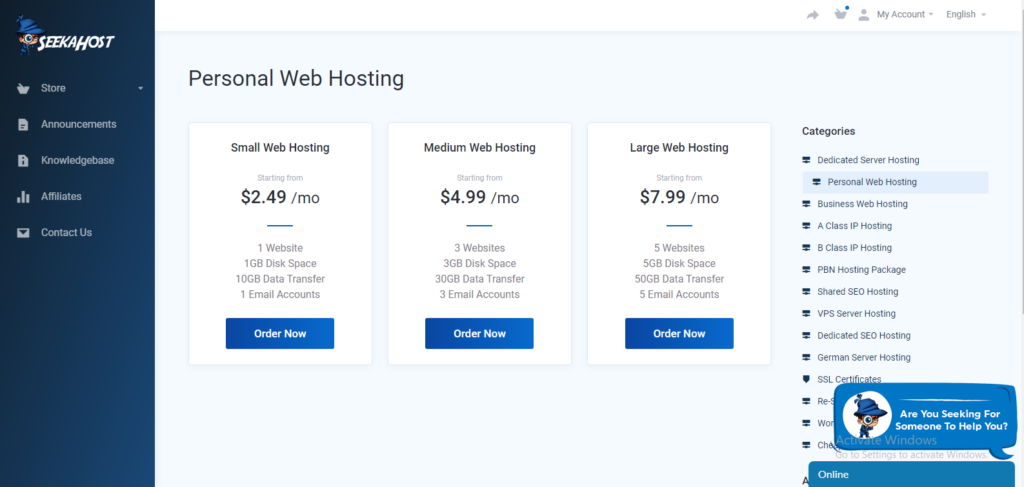Order Now for Large Web Hosting

[679, 334]
